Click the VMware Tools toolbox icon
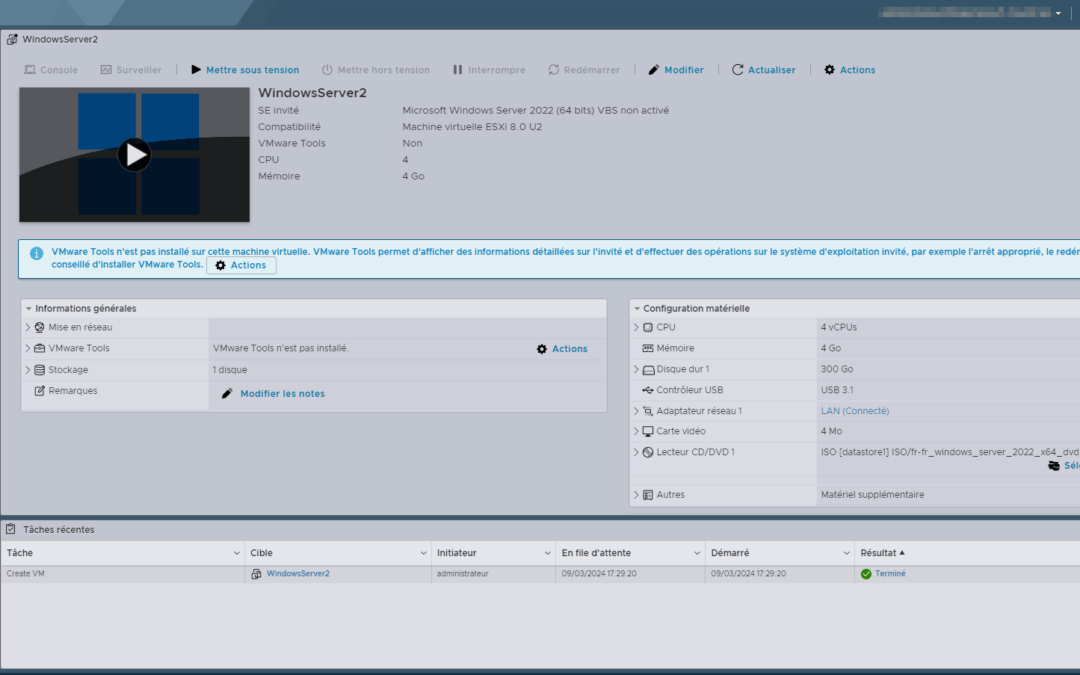 coord(39,349)
